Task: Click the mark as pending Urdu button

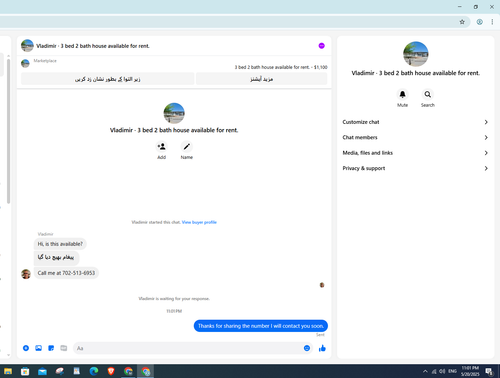Action: tap(107, 79)
